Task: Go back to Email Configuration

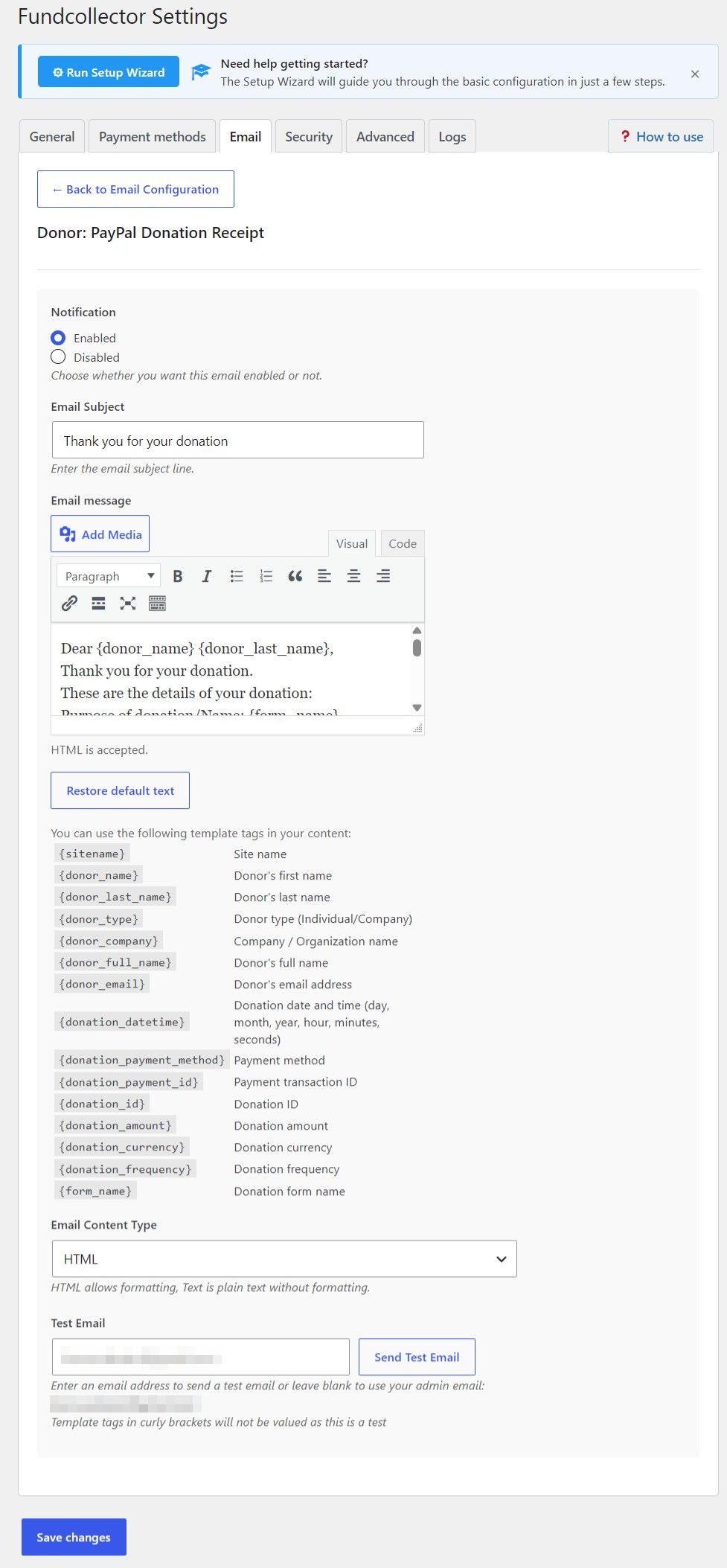Action: pos(135,189)
